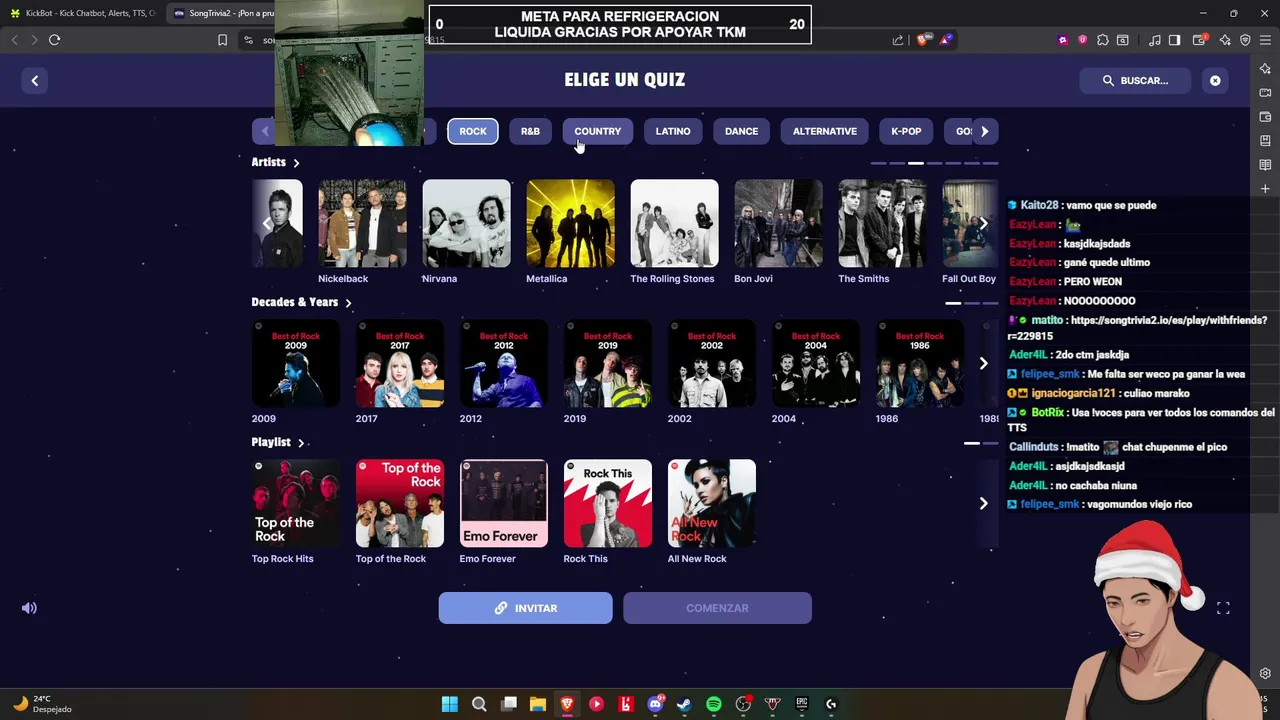Open Windows Start menu
Viewport: 1280px width, 720px height.
[x=450, y=704]
